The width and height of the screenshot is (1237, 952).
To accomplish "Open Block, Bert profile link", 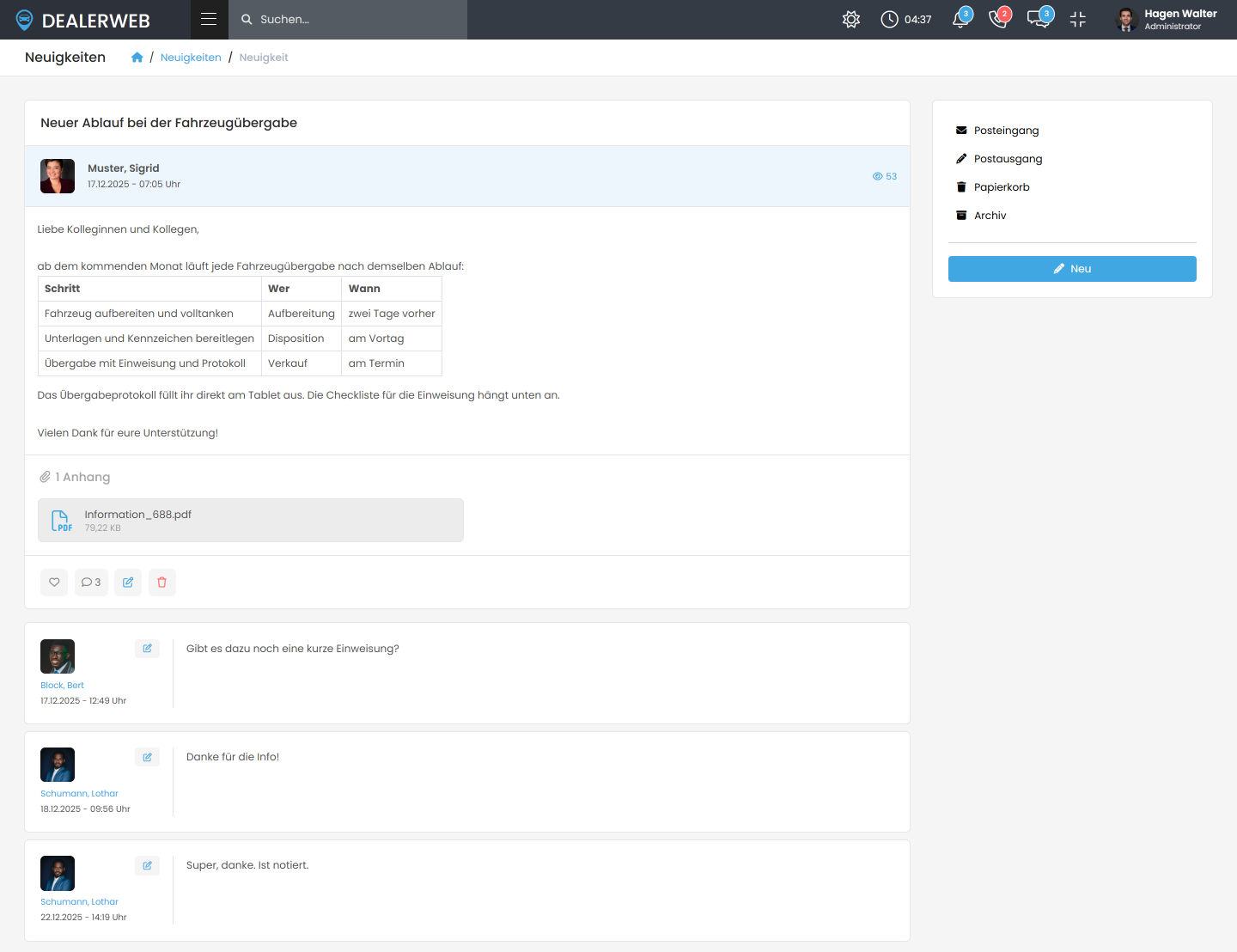I will [62, 686].
